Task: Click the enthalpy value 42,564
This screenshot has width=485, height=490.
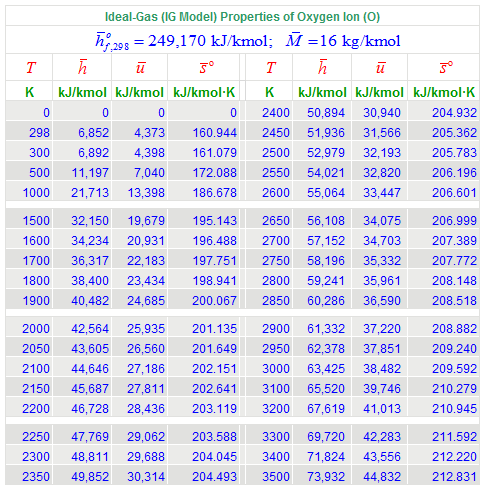Action: (x=90, y=329)
